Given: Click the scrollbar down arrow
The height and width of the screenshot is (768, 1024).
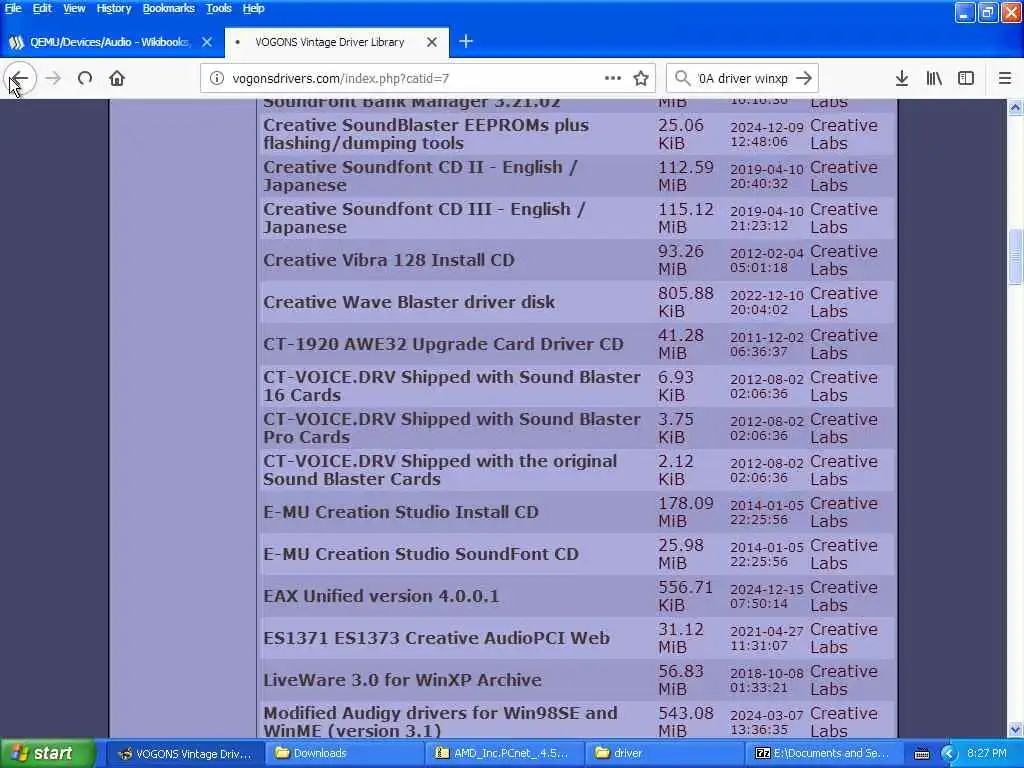Looking at the screenshot, I should (x=1015, y=729).
